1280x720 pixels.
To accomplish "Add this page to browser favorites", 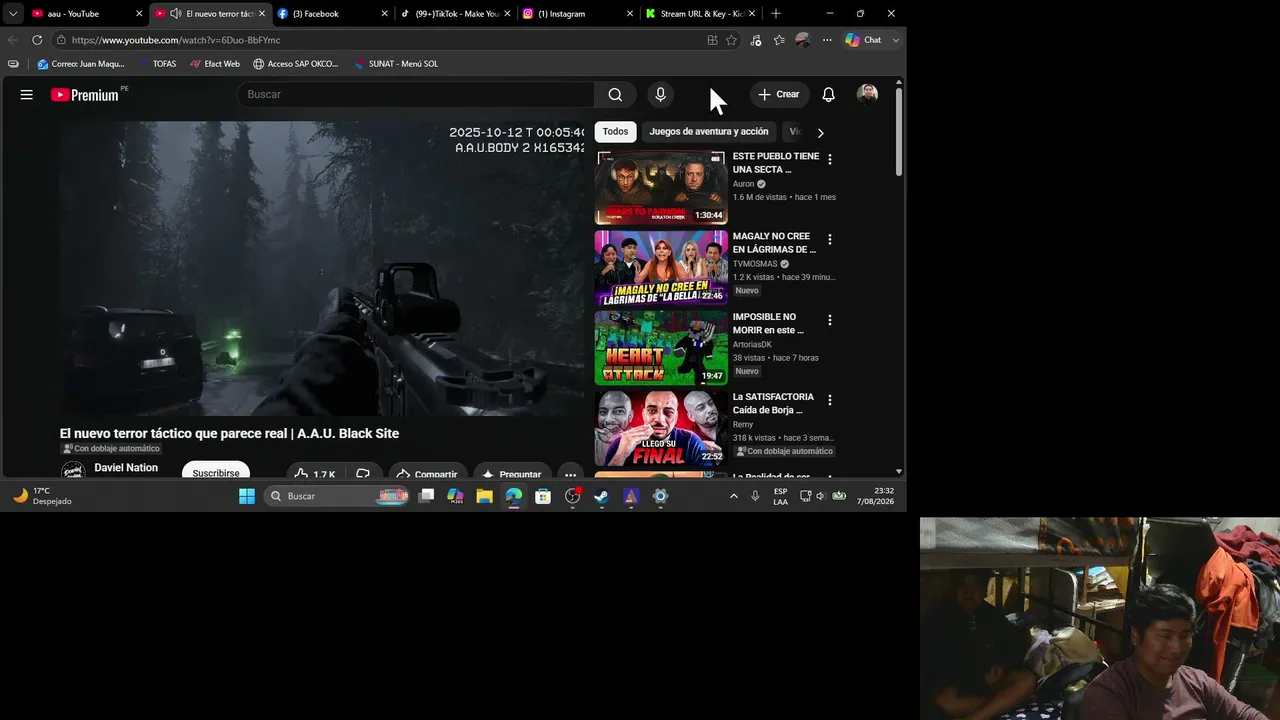I will tap(731, 40).
